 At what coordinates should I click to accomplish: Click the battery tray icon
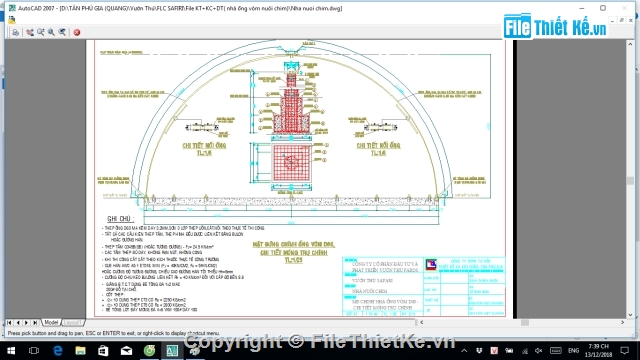tap(509, 351)
